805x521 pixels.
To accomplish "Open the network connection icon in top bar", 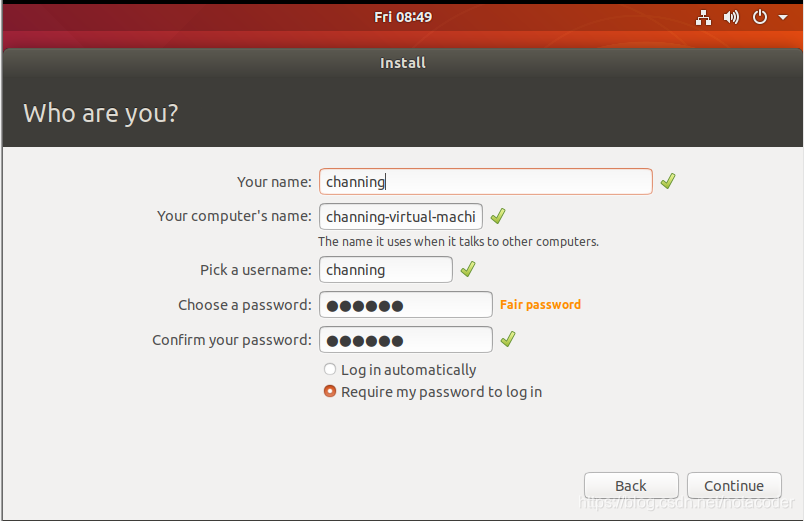I will click(703, 17).
